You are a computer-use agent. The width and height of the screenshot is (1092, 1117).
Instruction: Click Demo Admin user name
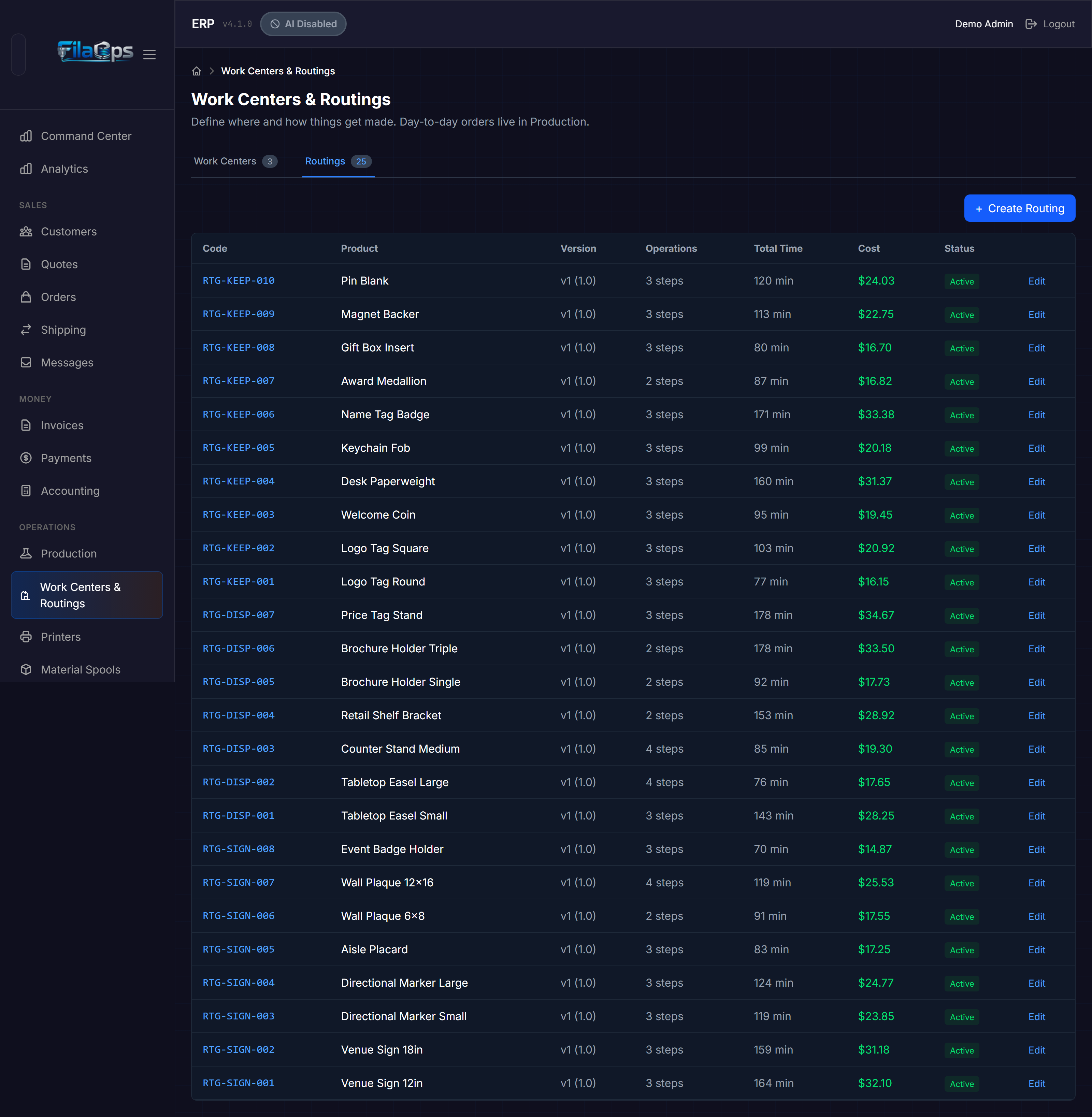click(x=983, y=24)
